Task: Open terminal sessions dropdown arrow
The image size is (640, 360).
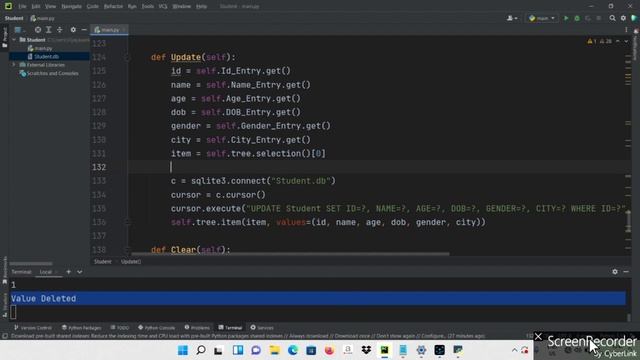Action: tap(80, 272)
